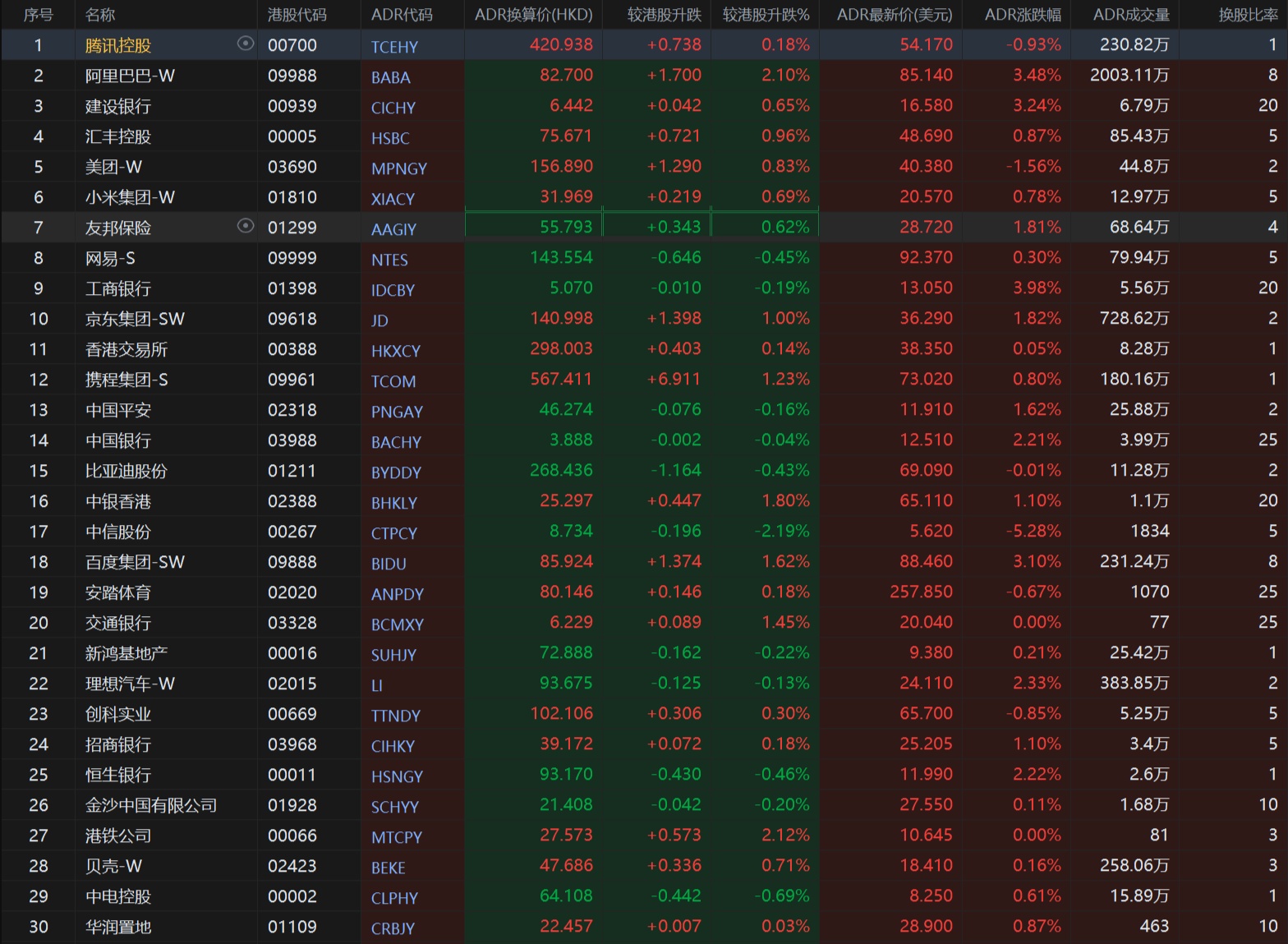Open the 阿里巴巴-W stock row
This screenshot has width=1288, height=944.
[130, 76]
